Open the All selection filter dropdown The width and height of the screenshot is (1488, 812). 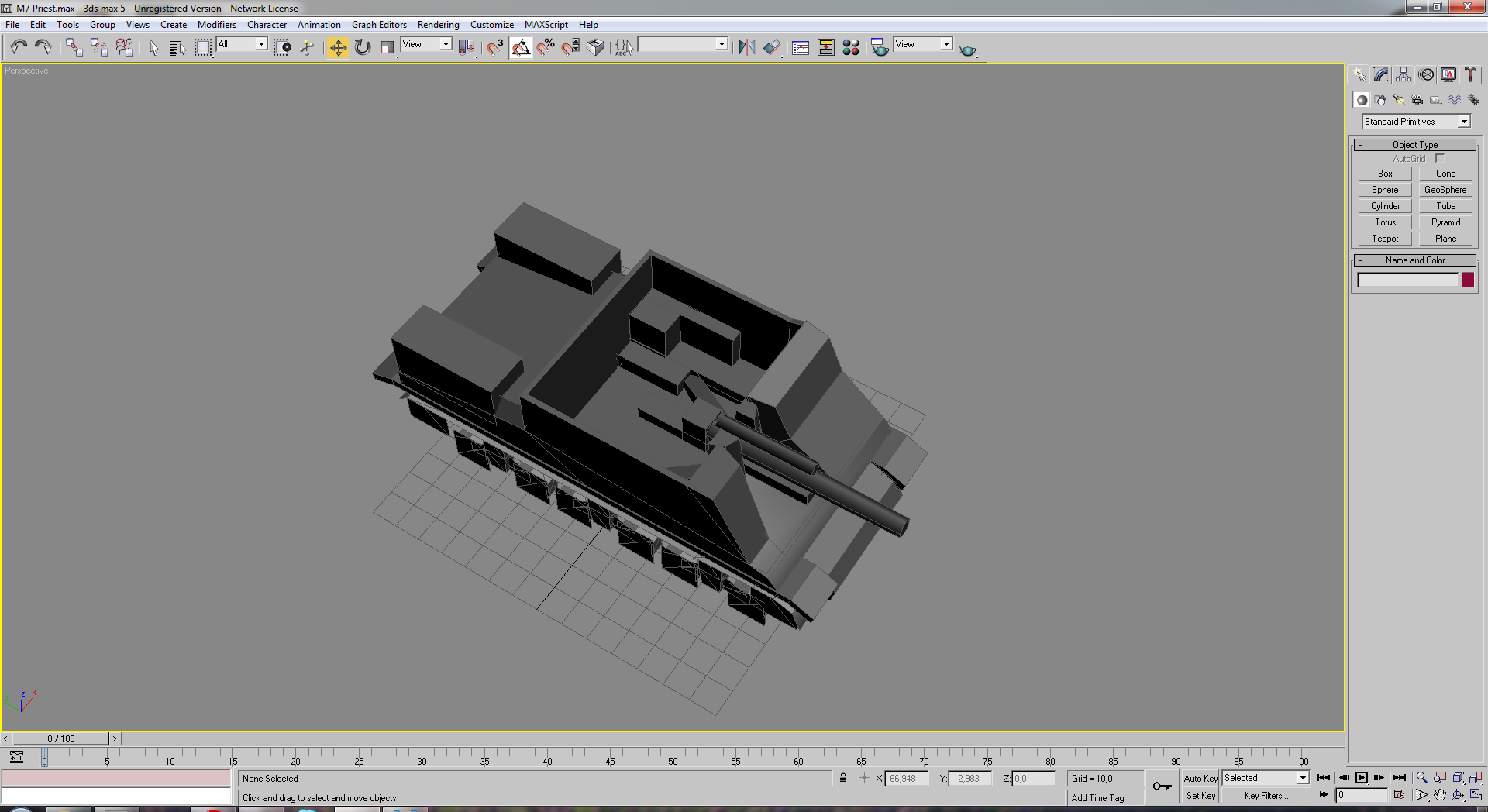click(242, 45)
